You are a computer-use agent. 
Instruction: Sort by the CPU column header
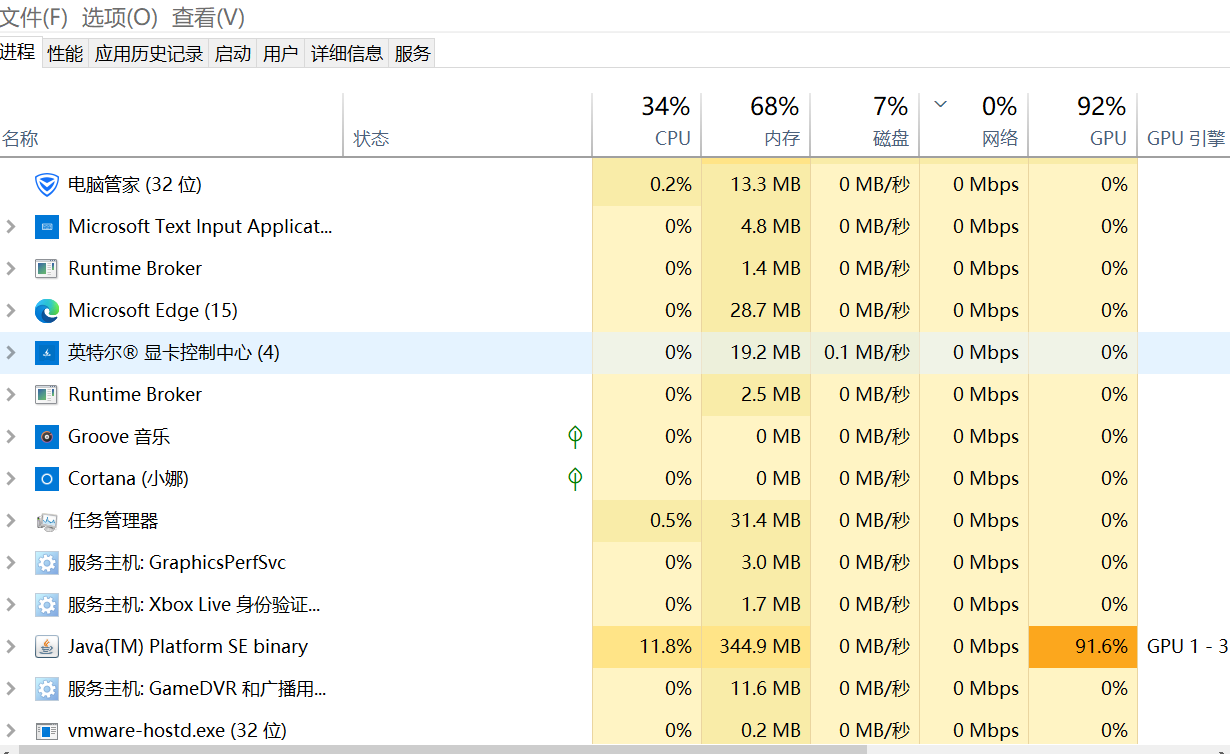646,125
